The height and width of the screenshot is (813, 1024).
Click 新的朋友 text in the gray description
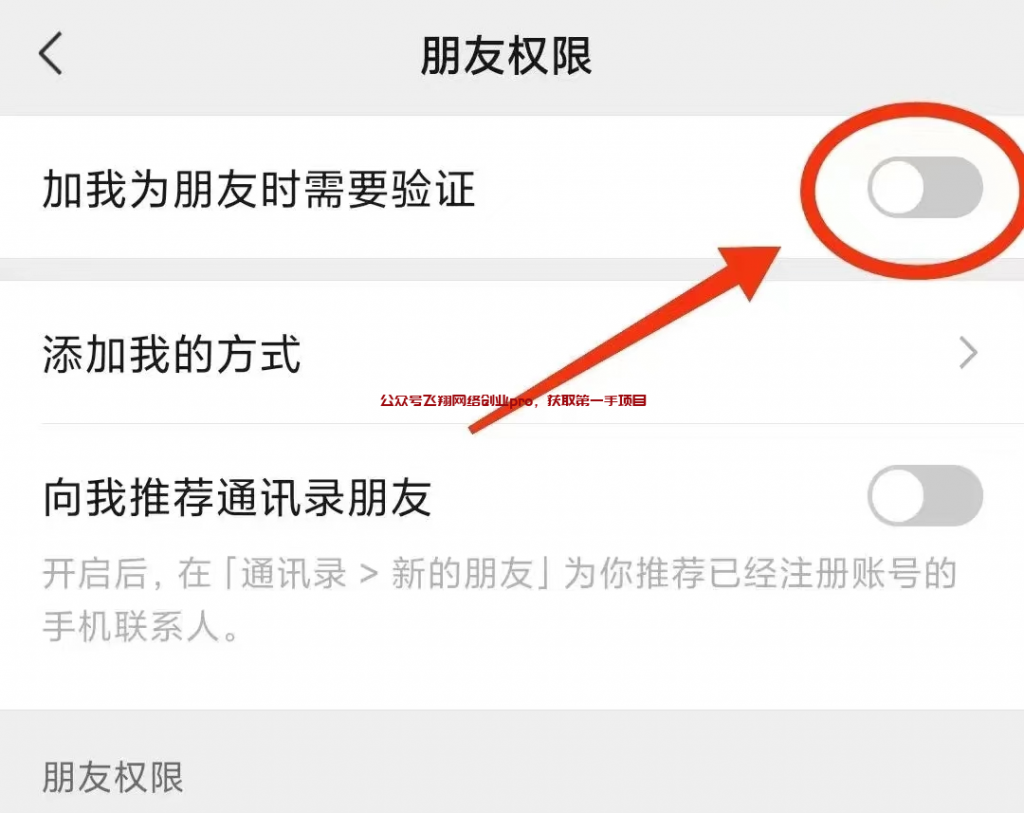(x=462, y=574)
